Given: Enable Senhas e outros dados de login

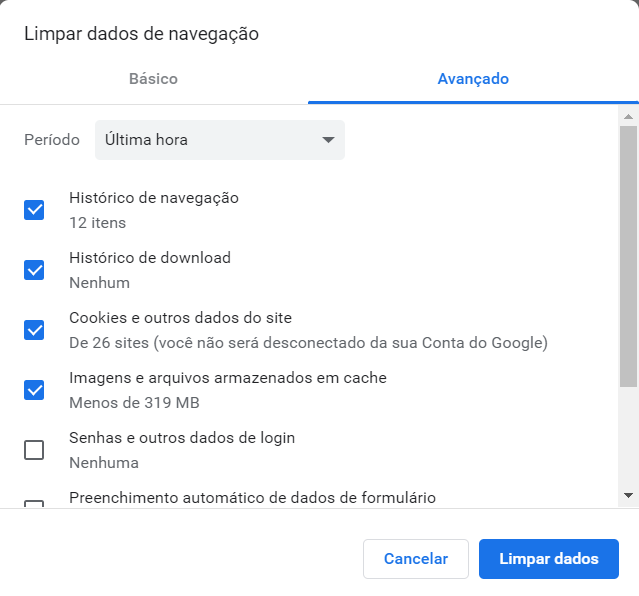Looking at the screenshot, I should pyautogui.click(x=34, y=450).
